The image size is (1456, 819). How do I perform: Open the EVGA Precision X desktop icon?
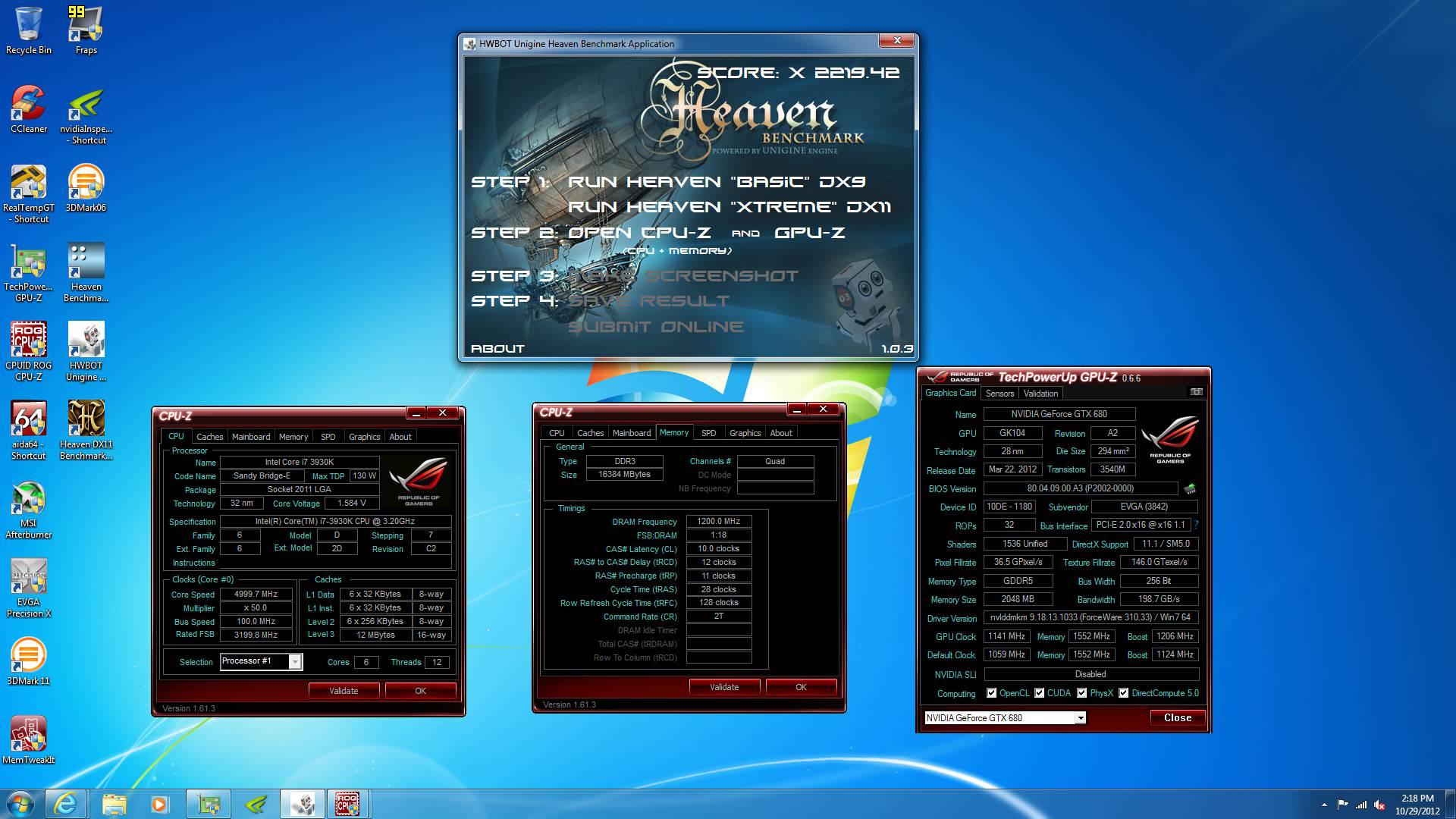click(29, 588)
